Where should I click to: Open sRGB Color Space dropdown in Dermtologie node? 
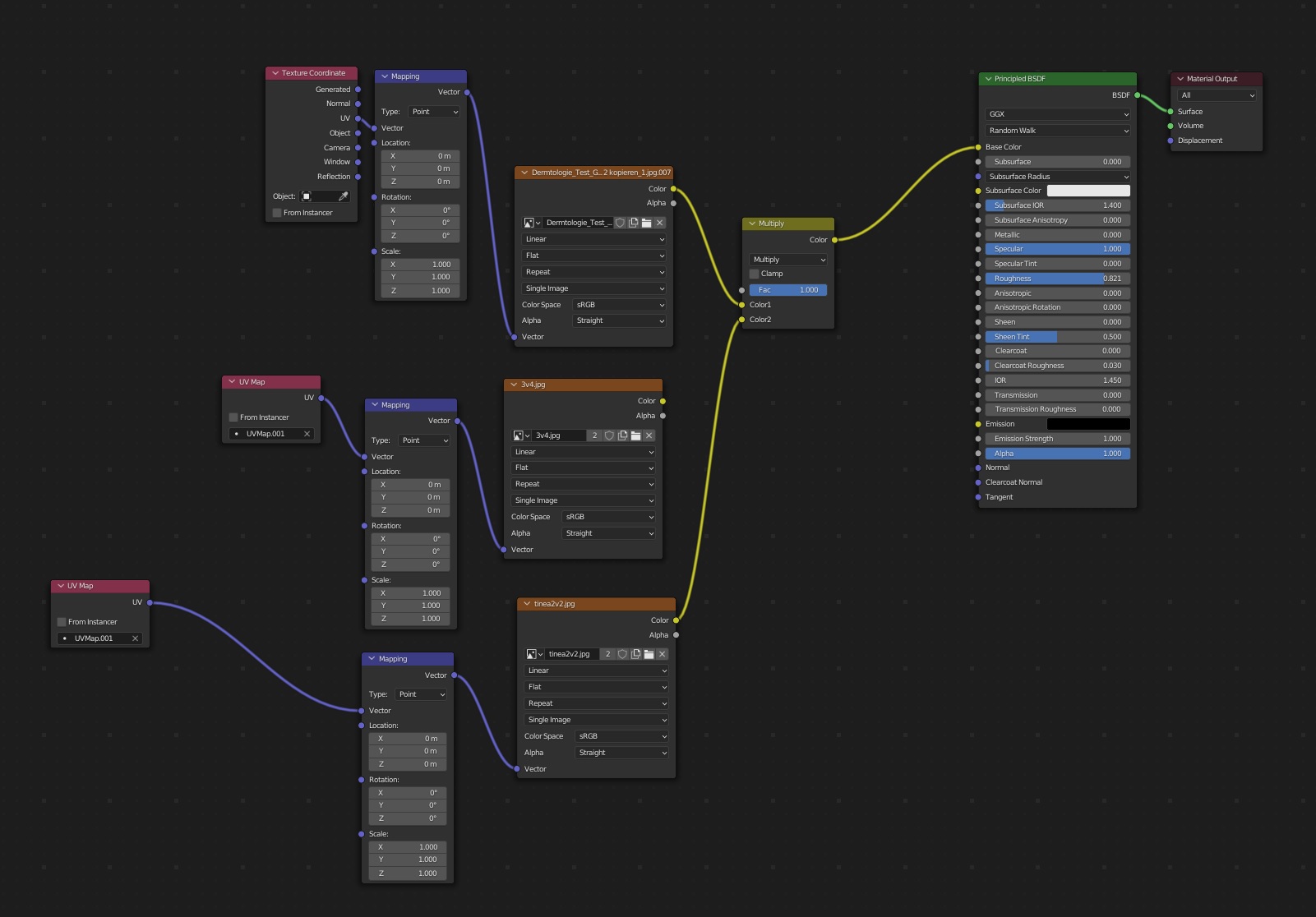point(619,305)
